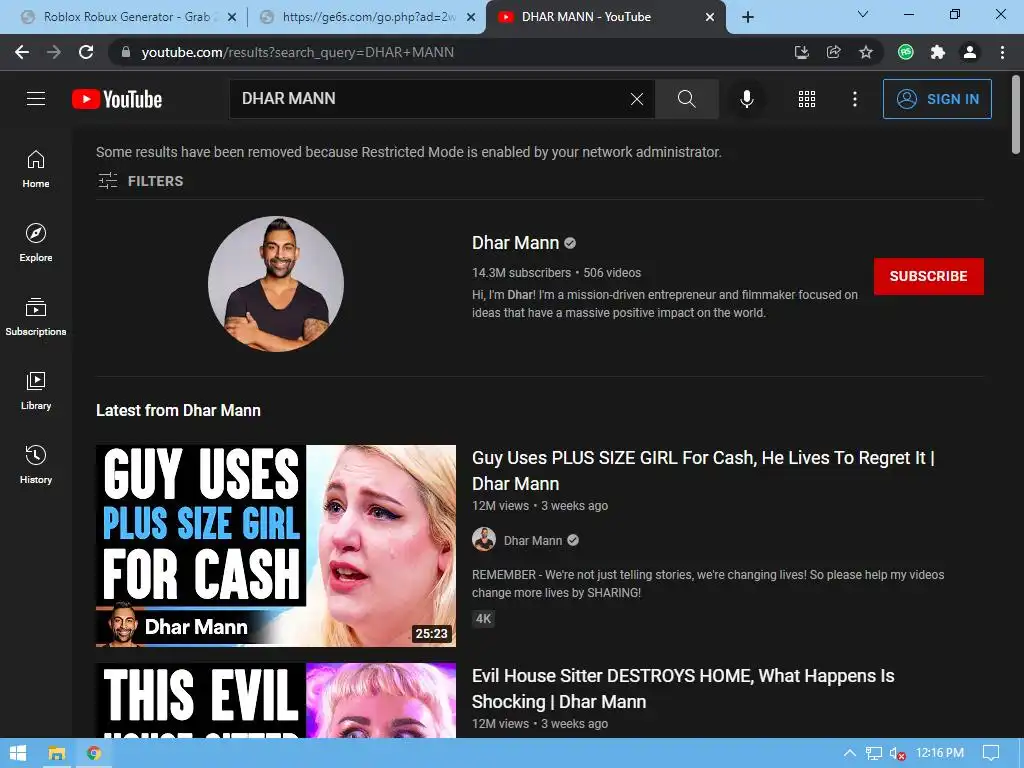Click the share page icon in address bar
Screen dimensions: 1024x768
pos(834,52)
